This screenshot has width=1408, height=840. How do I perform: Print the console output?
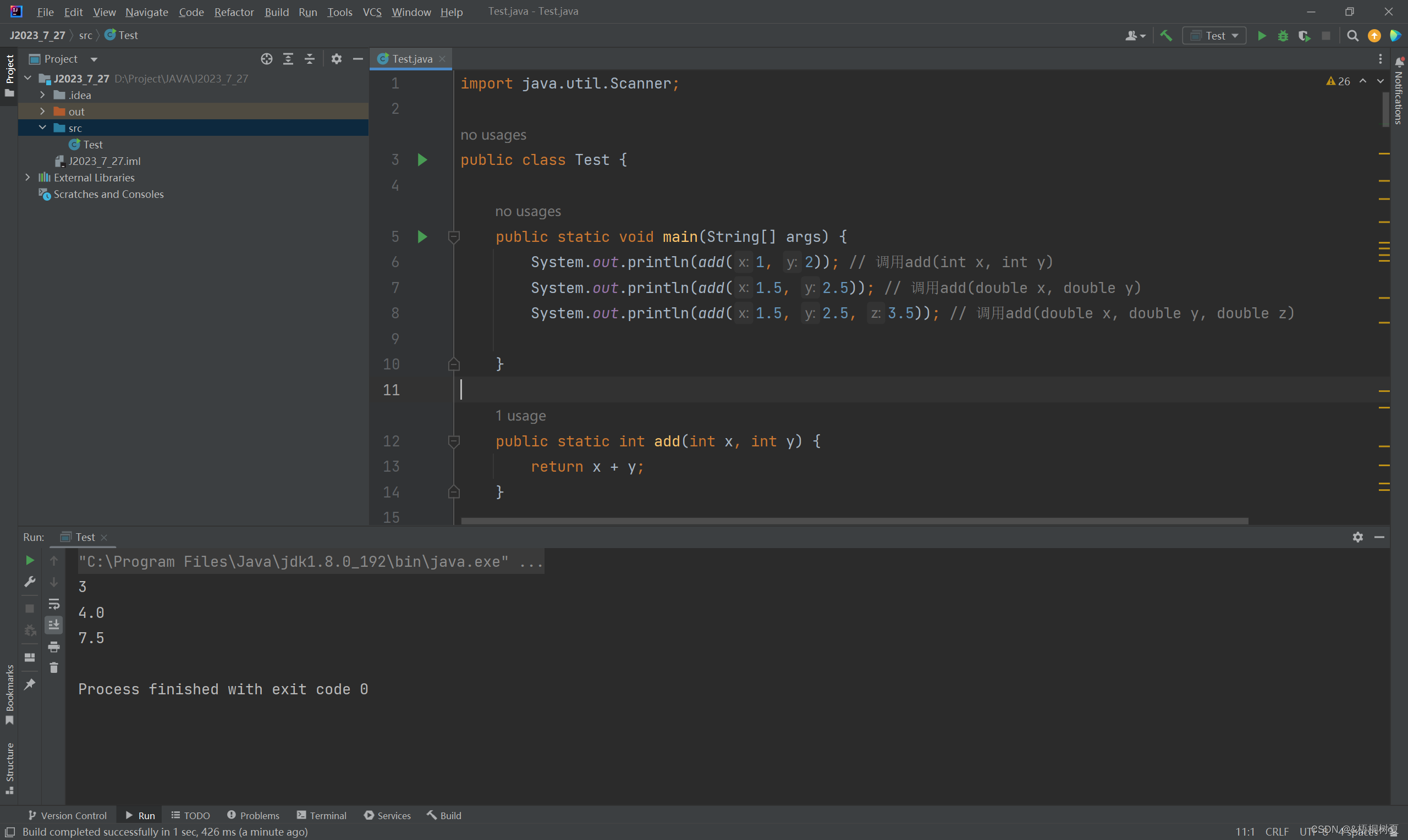(x=54, y=646)
